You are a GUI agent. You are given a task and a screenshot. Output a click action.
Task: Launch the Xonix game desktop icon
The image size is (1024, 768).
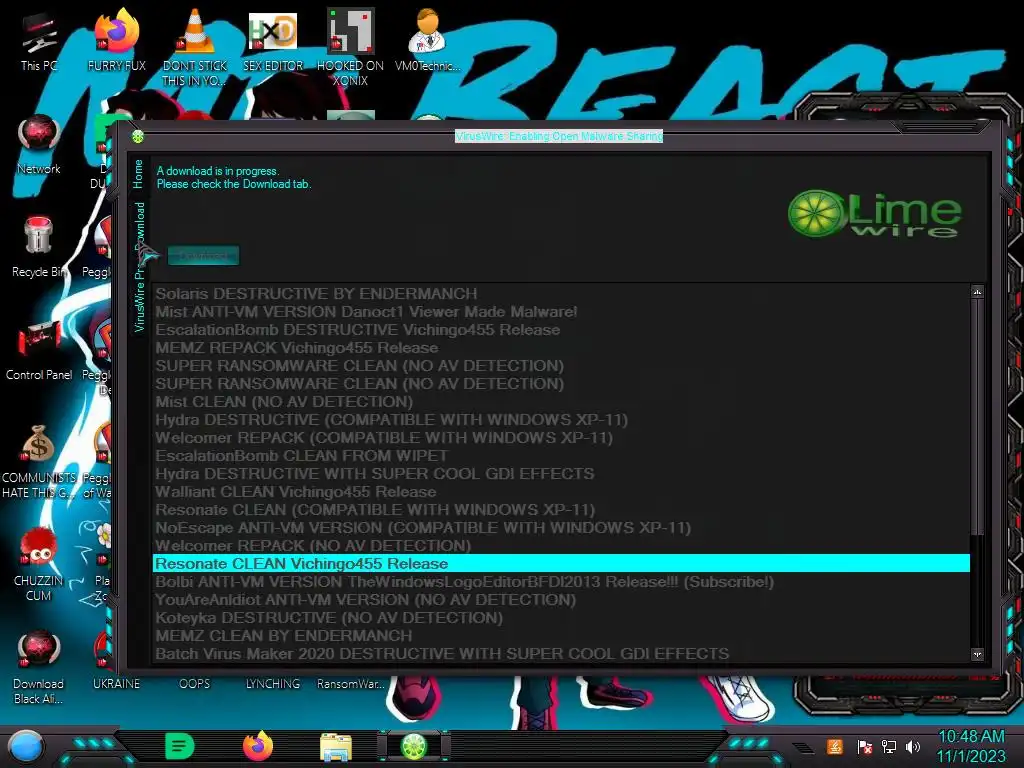pyautogui.click(x=350, y=46)
